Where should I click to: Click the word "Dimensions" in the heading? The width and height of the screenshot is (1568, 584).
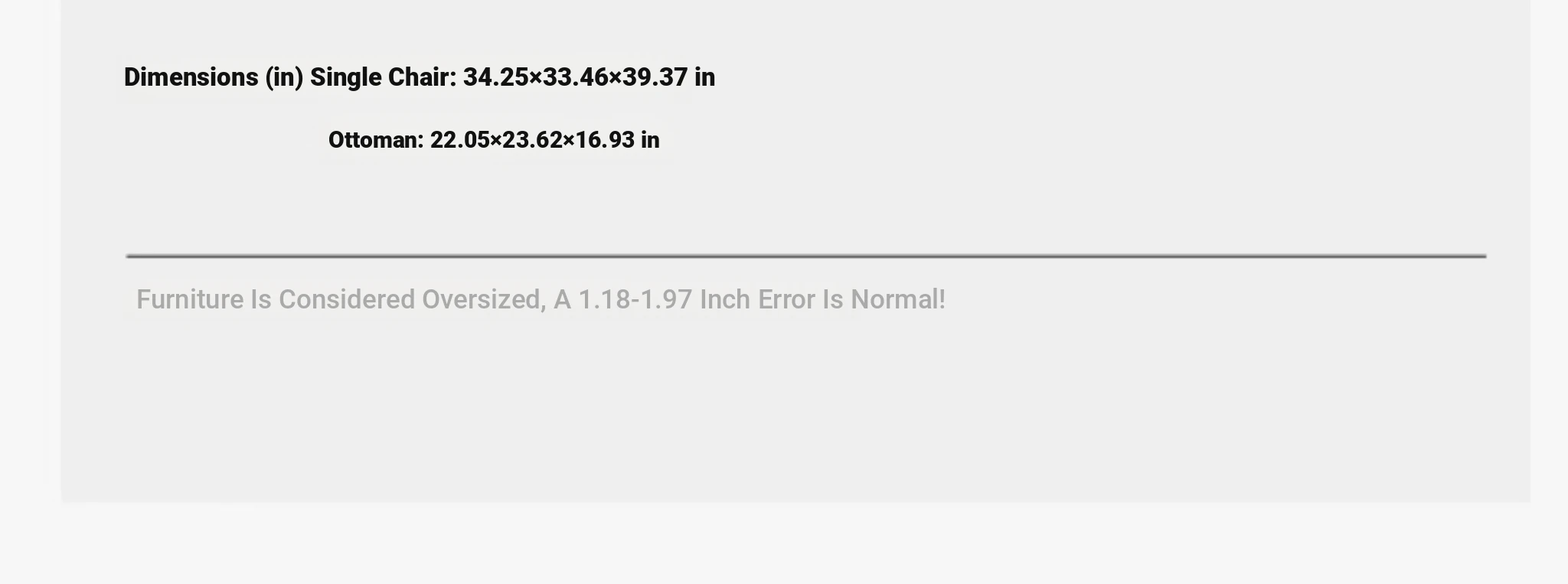[x=191, y=77]
